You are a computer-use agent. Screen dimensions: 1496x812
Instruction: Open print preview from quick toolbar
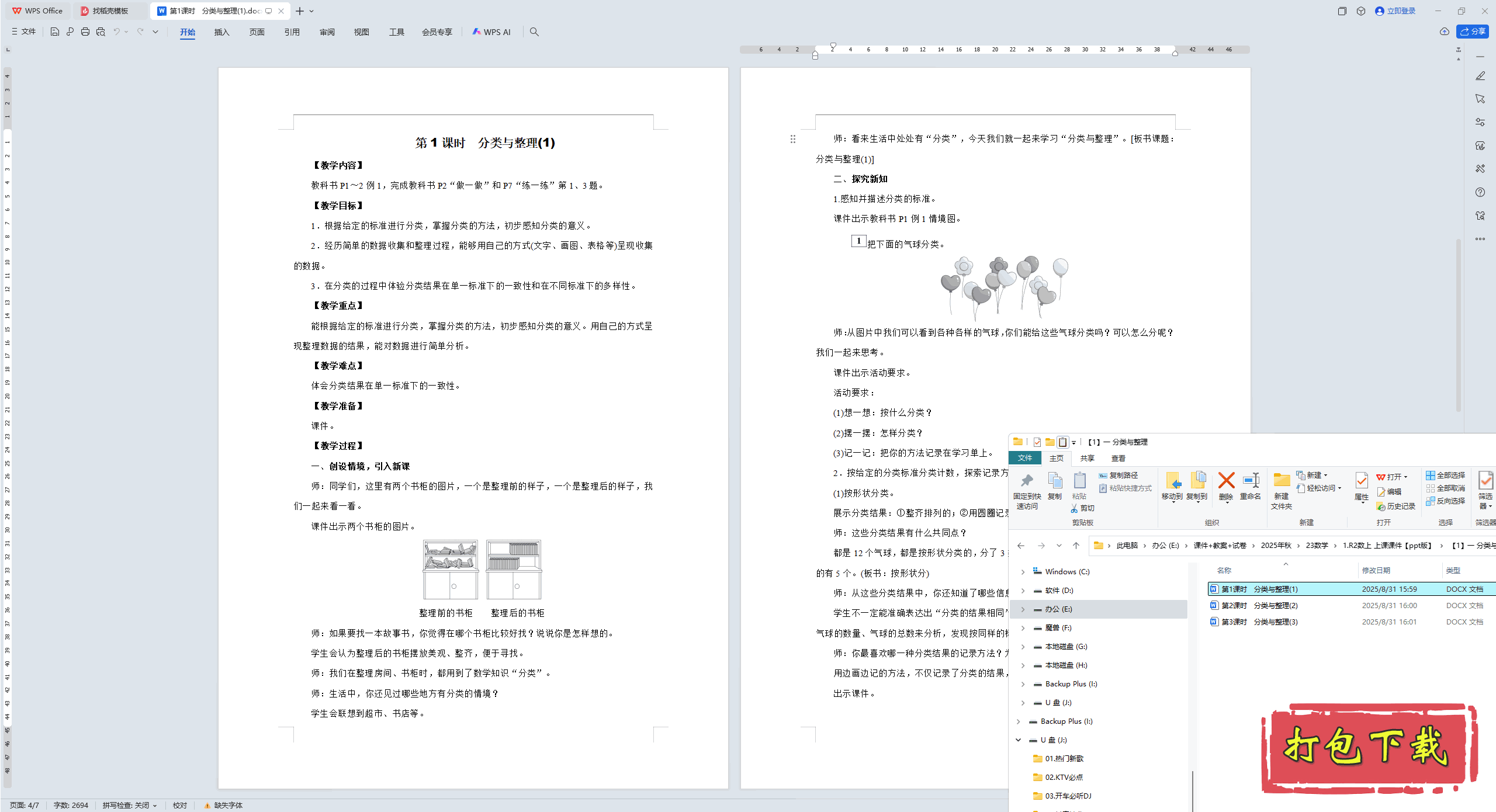click(x=101, y=32)
